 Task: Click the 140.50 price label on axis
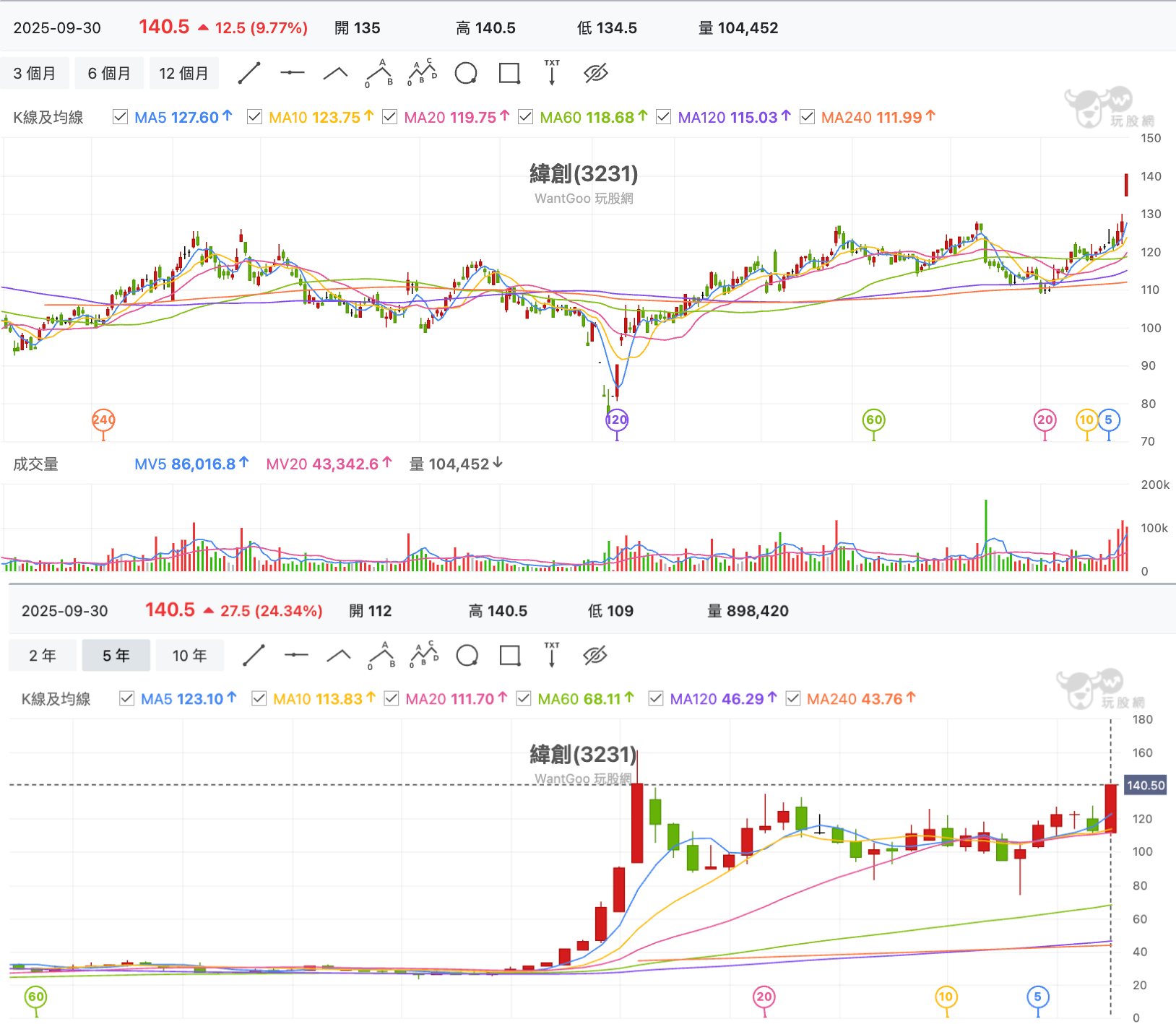1146,785
